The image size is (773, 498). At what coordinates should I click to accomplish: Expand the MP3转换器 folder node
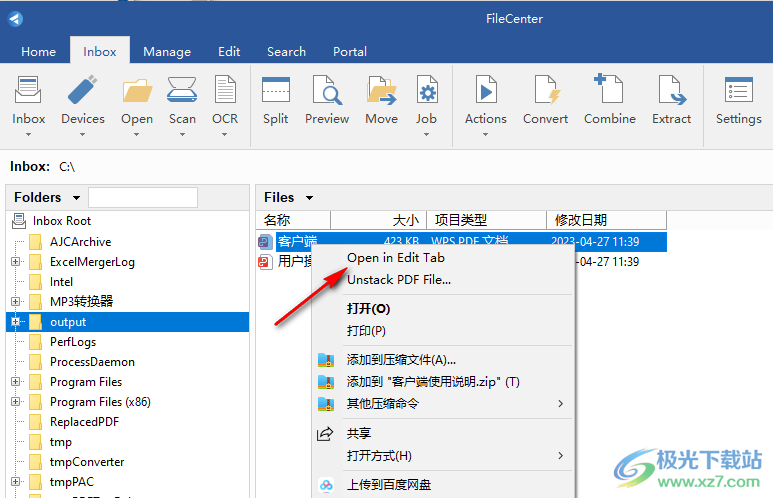pyautogui.click(x=15, y=301)
